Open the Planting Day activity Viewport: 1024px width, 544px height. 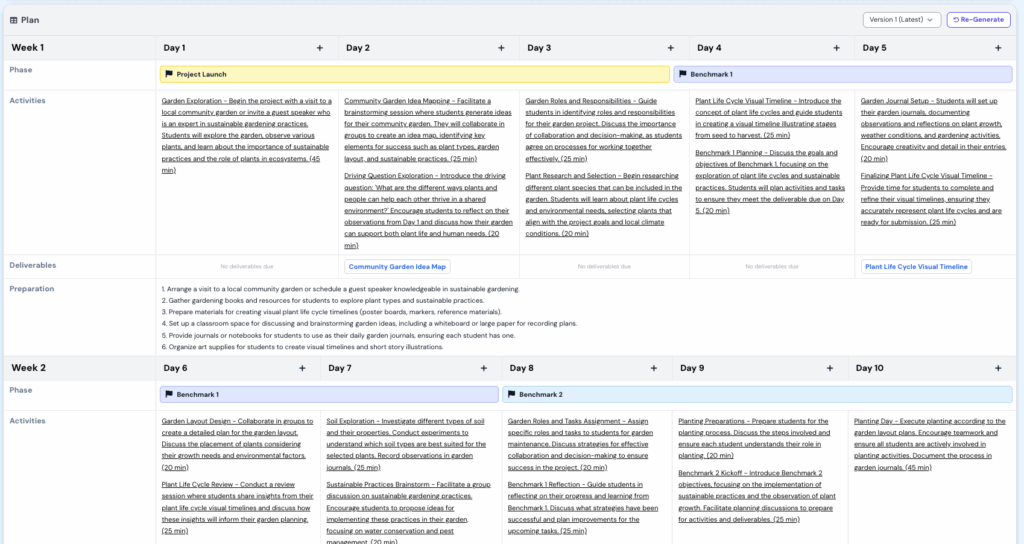929,444
